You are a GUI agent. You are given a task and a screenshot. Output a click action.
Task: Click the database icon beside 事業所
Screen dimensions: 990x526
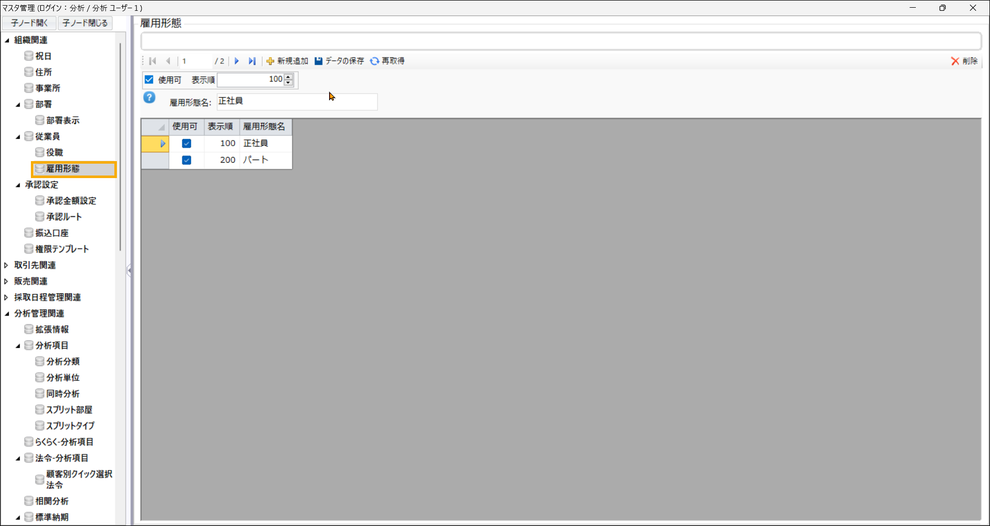click(x=28, y=88)
